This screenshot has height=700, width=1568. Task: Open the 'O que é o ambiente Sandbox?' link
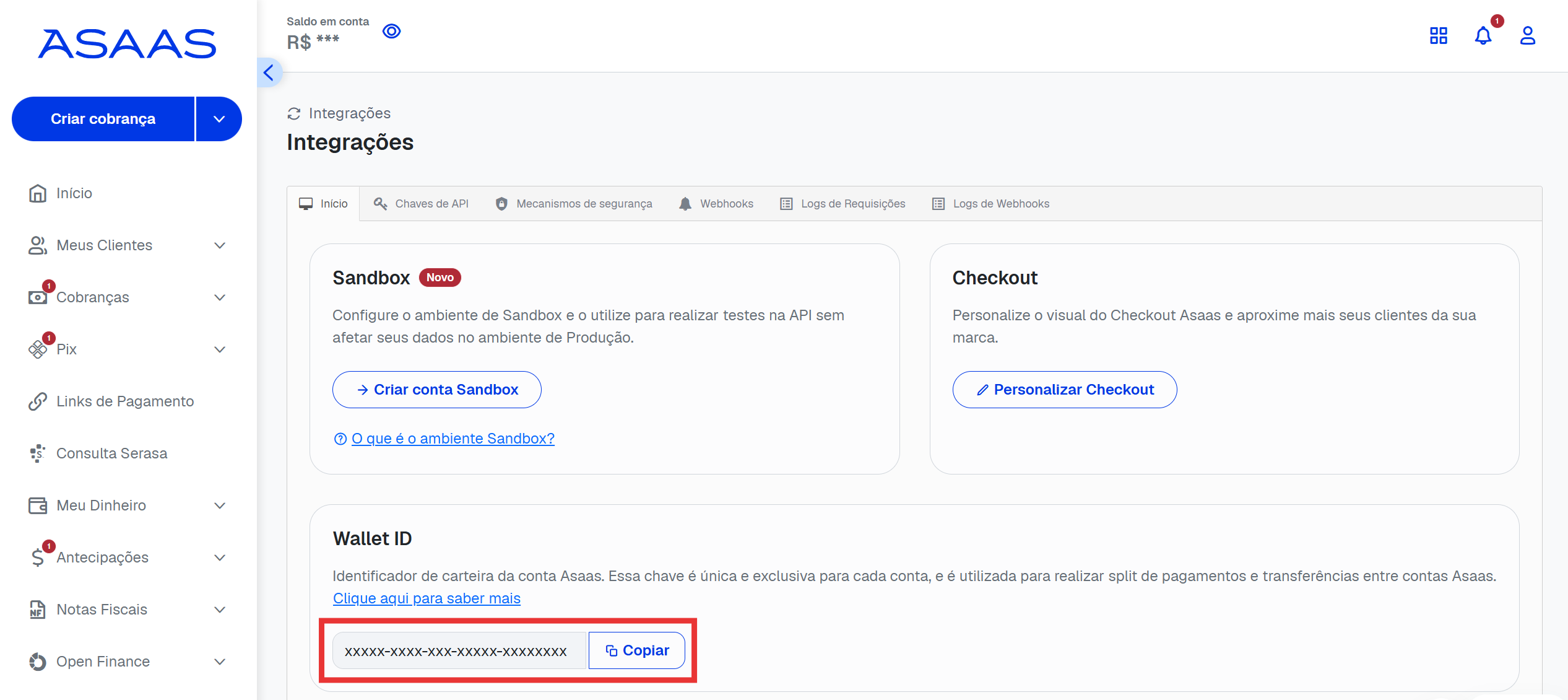tap(453, 439)
